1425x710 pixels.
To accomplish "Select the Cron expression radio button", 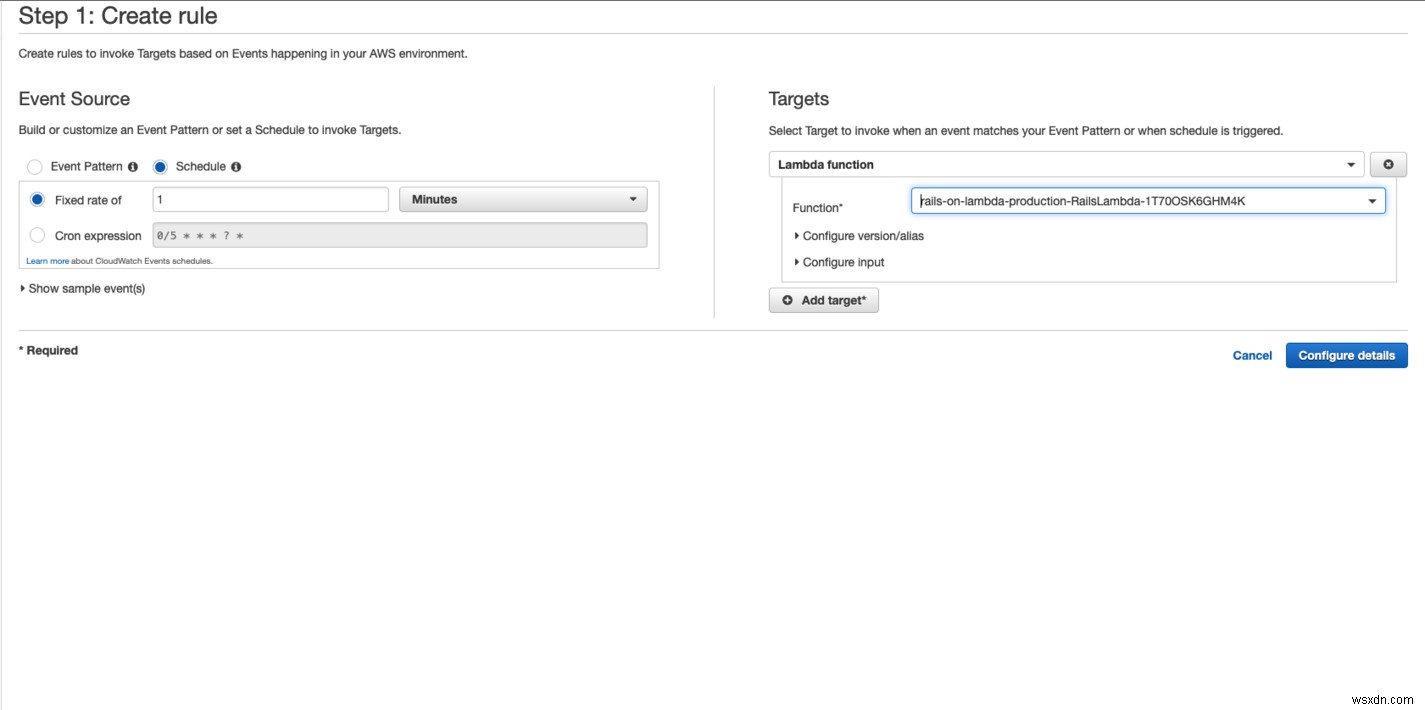I will (x=37, y=235).
